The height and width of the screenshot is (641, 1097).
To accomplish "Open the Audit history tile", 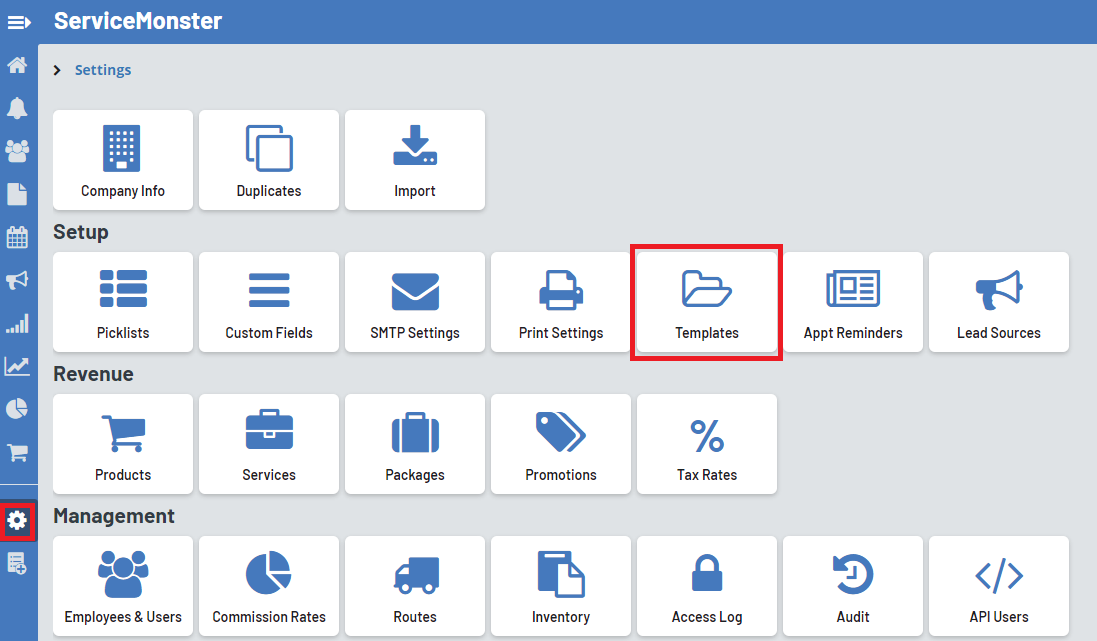I will (853, 586).
